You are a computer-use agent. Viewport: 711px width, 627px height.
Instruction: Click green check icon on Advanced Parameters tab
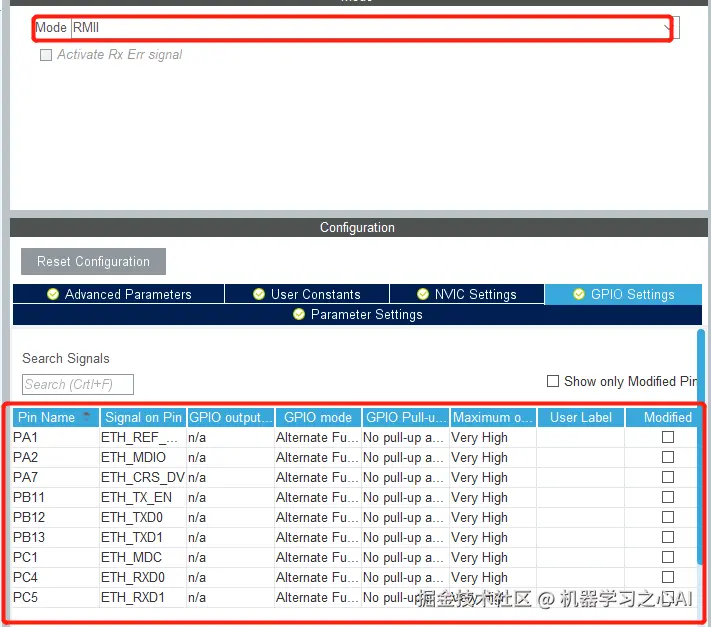tap(53, 294)
